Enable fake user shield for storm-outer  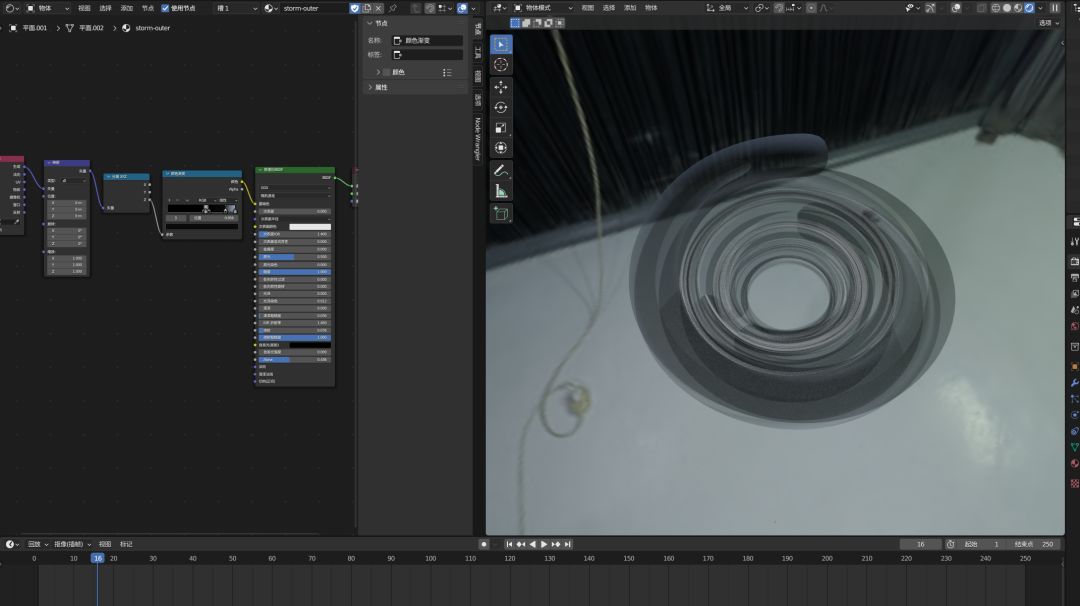[354, 8]
